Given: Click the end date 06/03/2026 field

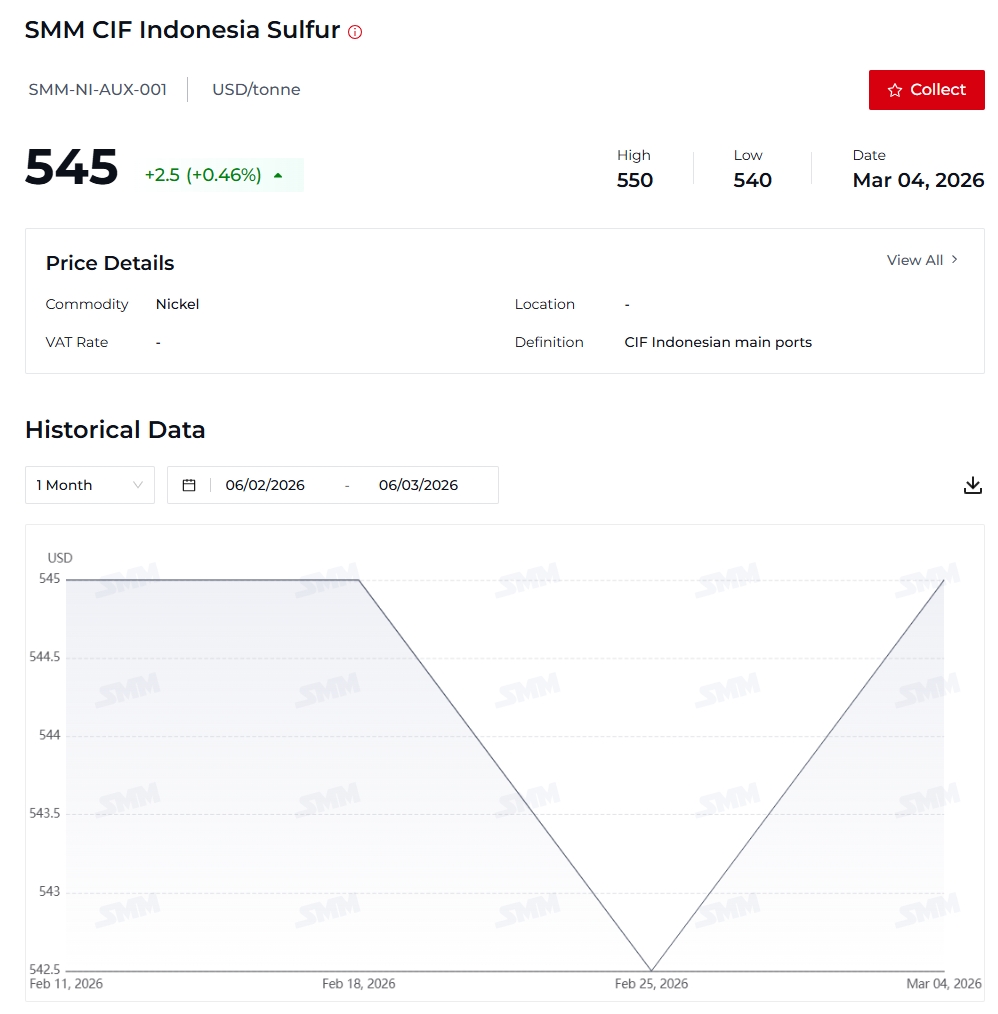Looking at the screenshot, I should [418, 485].
